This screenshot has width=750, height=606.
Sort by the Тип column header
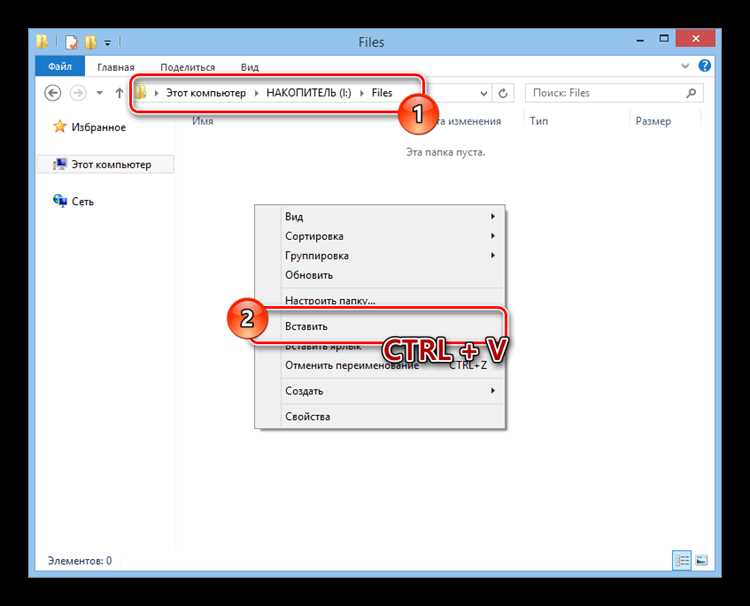tap(539, 121)
